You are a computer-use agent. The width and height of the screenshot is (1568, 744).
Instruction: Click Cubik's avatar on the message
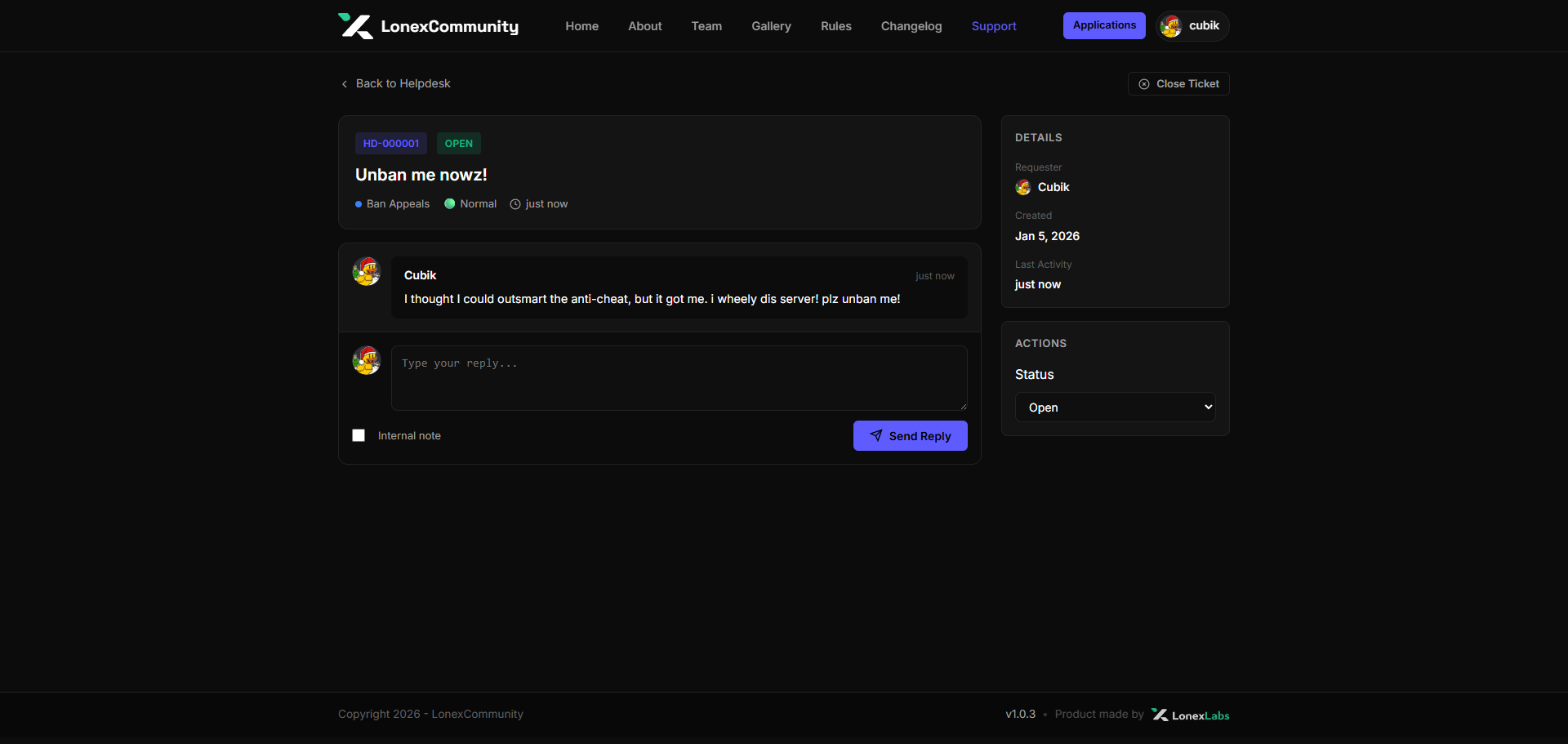367,271
